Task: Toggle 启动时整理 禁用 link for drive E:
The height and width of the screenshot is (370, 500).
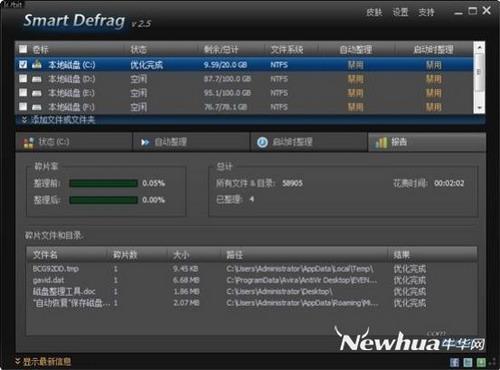Action: click(434, 93)
